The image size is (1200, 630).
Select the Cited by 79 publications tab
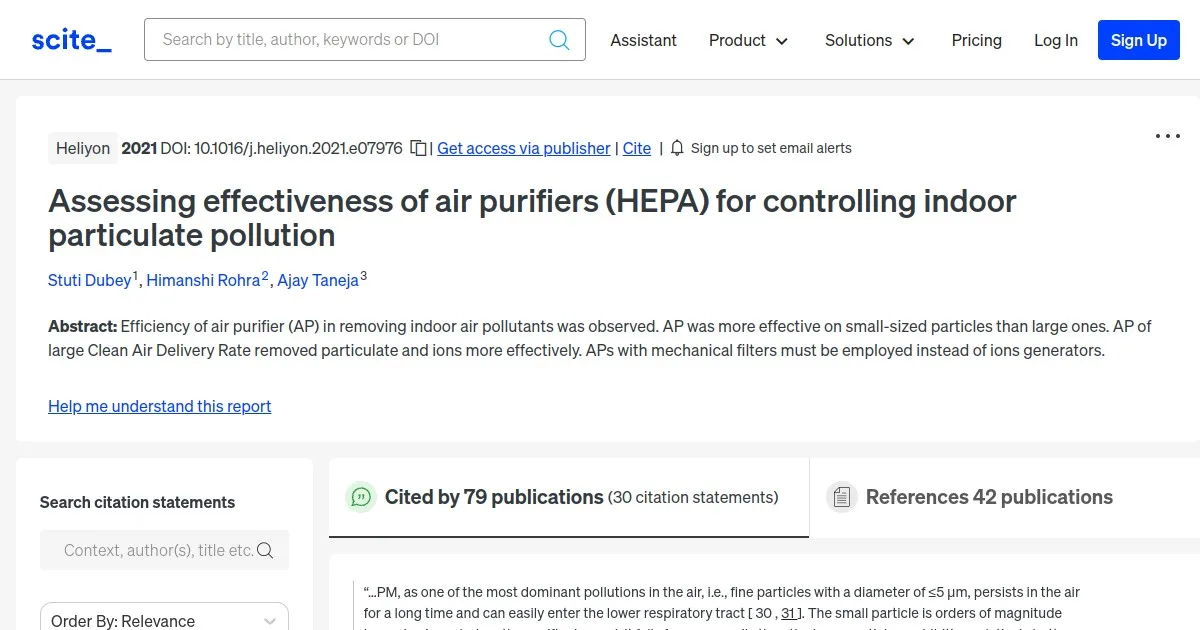(x=580, y=497)
